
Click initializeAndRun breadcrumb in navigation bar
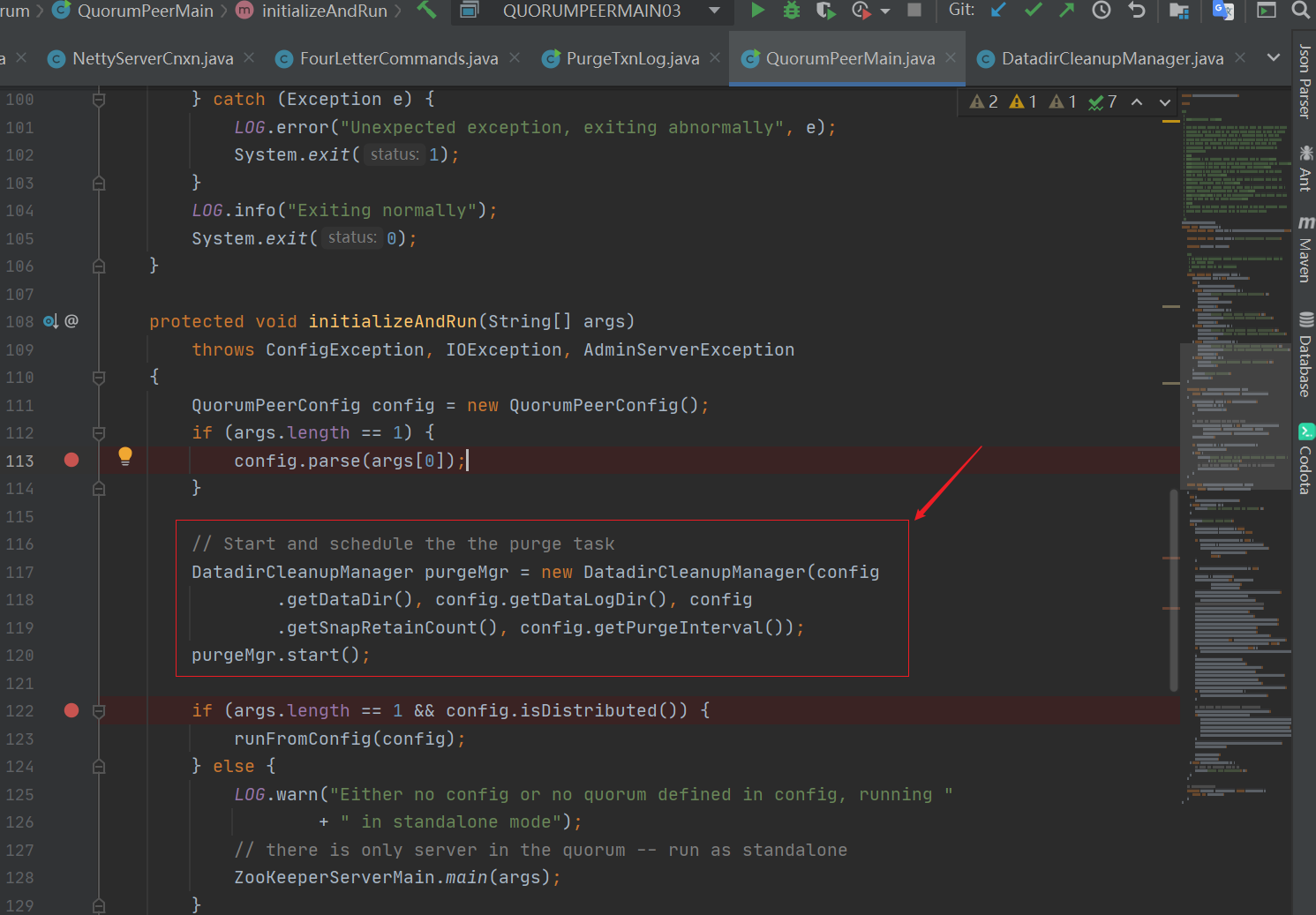pyautogui.click(x=313, y=11)
